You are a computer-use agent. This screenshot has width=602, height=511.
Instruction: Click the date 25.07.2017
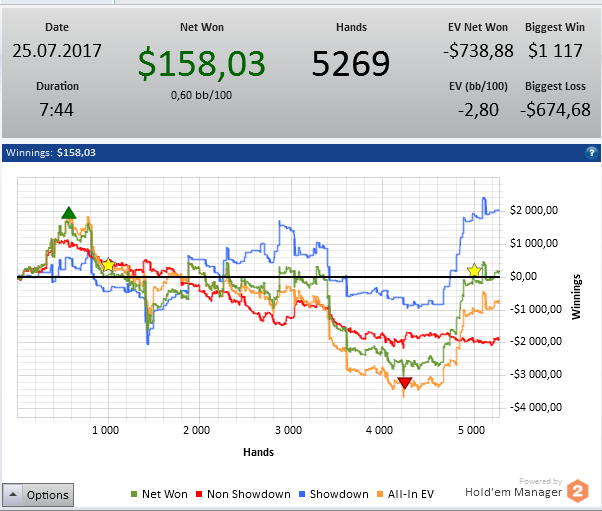point(57,51)
